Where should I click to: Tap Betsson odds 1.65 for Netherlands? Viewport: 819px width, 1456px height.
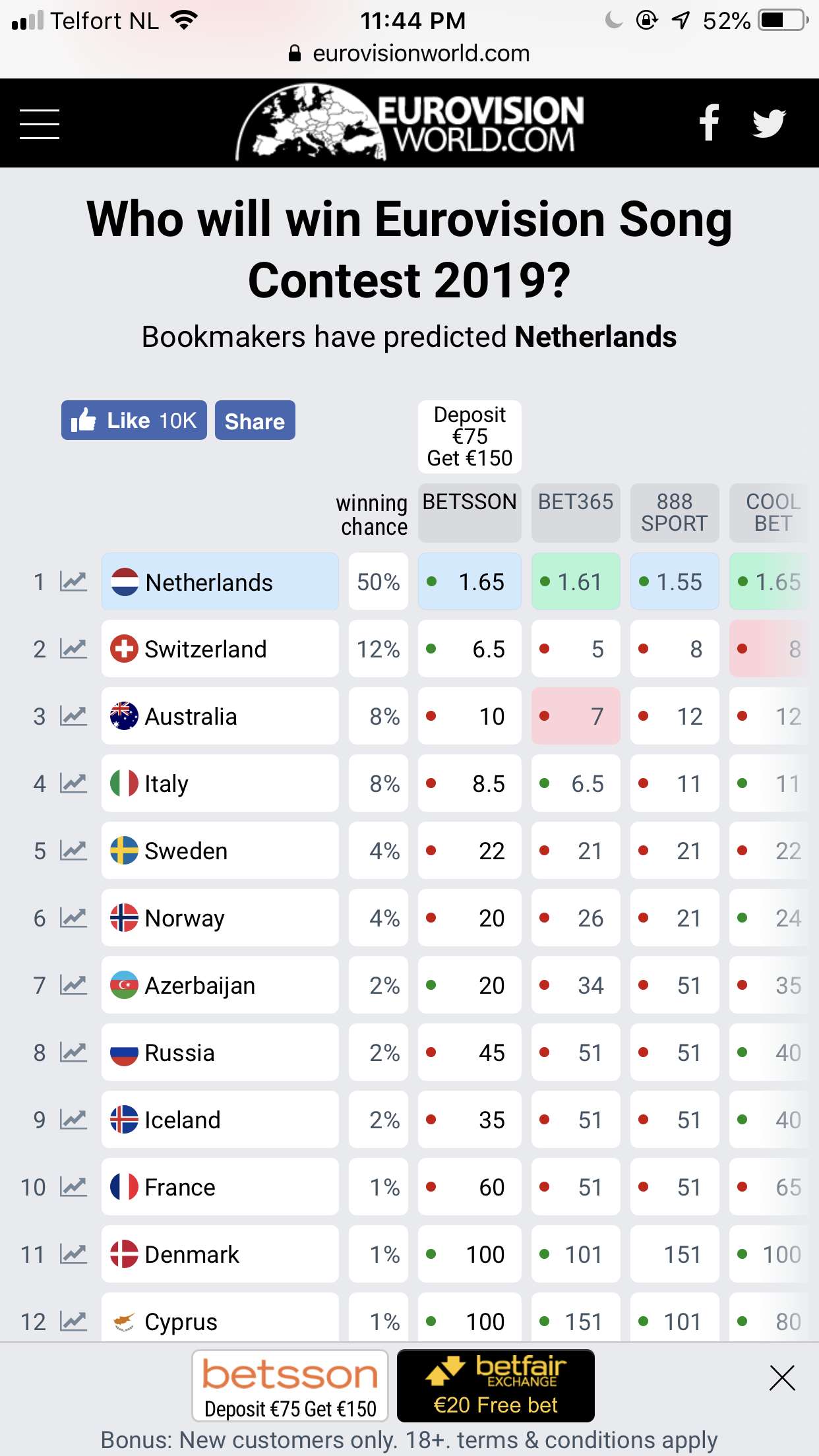[470, 582]
